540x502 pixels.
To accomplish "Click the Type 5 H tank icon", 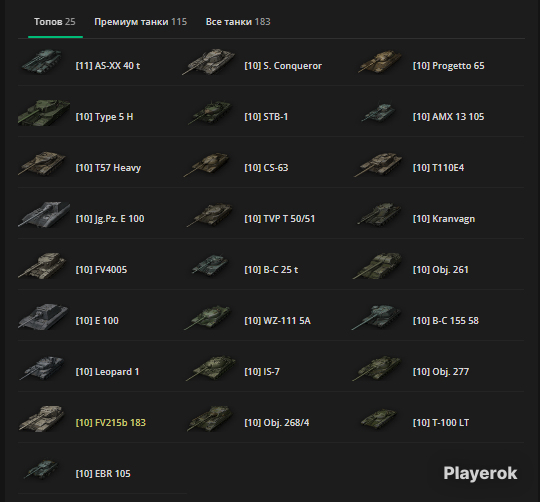I will (44, 113).
